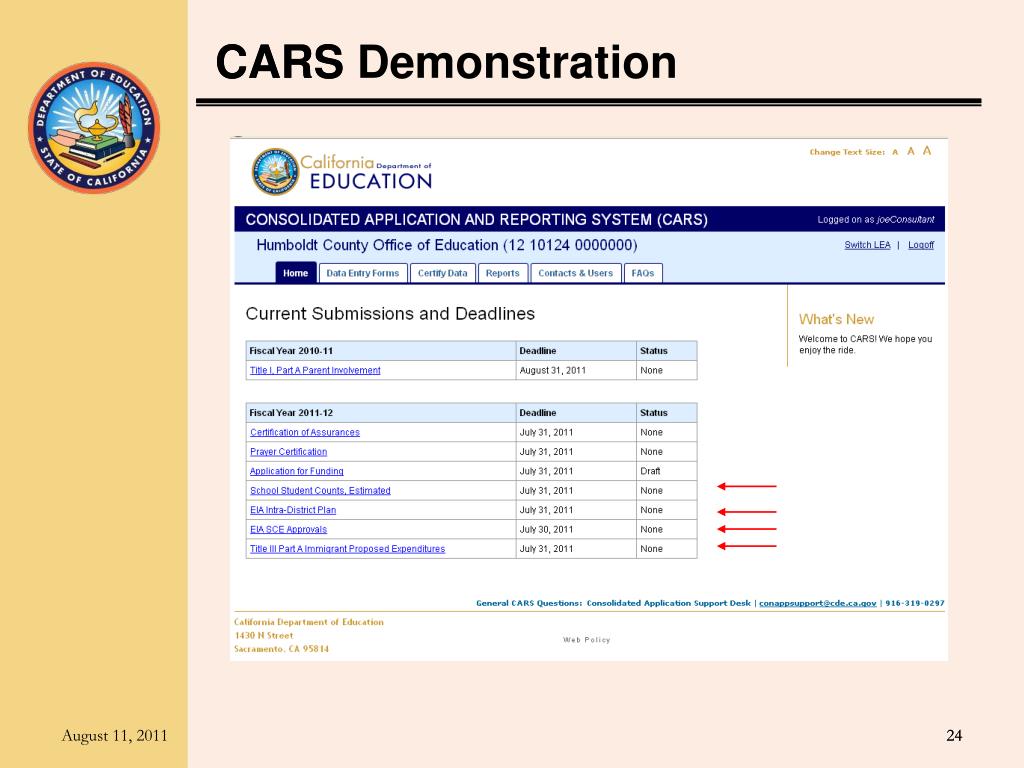Click 'Logged on as joeConsultant' text
The image size is (1024, 768).
pos(876,219)
